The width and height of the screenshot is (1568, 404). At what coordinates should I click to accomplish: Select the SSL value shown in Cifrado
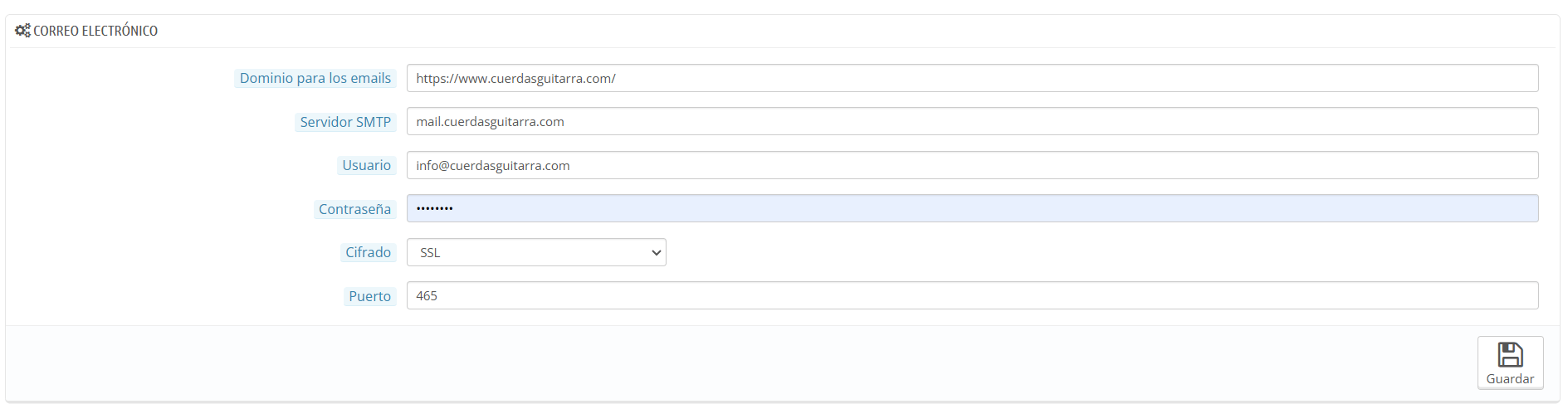(430, 253)
